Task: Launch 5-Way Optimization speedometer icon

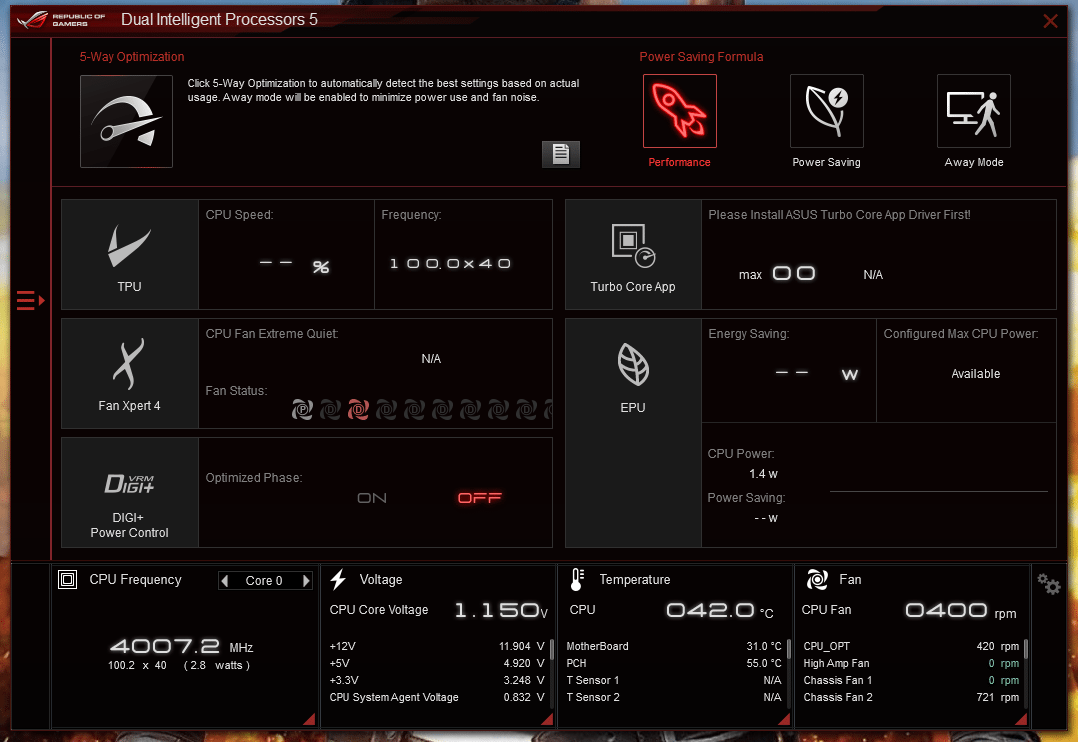Action: pos(126,121)
